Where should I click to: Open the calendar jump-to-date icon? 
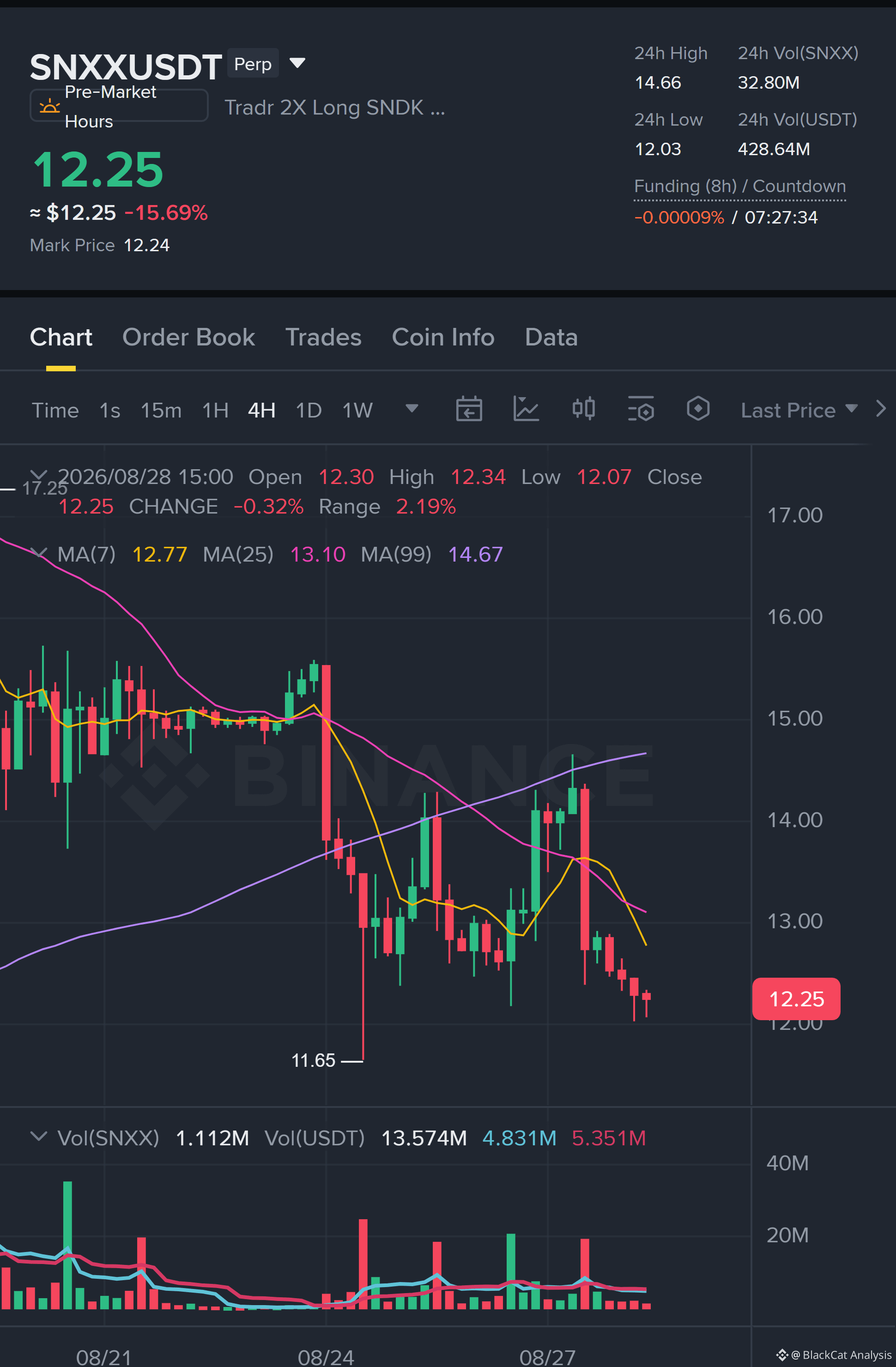click(469, 409)
